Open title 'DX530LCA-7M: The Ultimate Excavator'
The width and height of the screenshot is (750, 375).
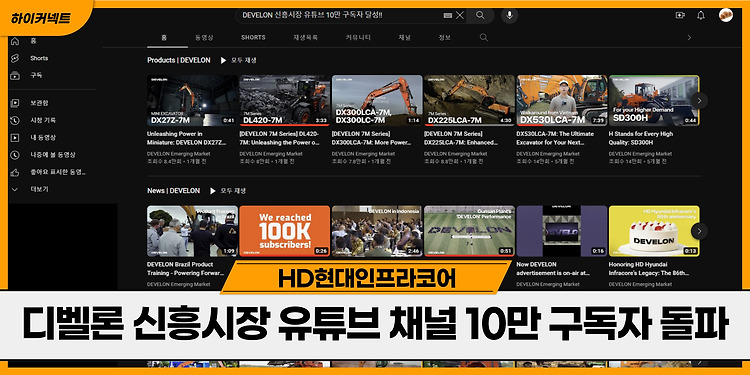(555, 138)
